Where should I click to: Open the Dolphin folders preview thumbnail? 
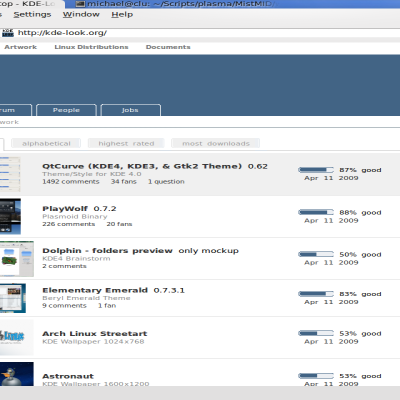[17, 259]
